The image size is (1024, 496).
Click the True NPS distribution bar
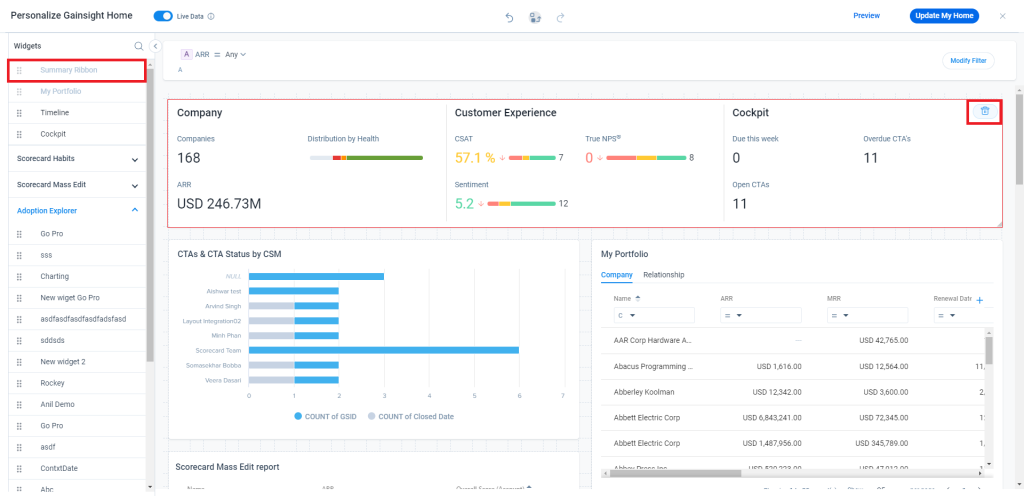coord(646,158)
